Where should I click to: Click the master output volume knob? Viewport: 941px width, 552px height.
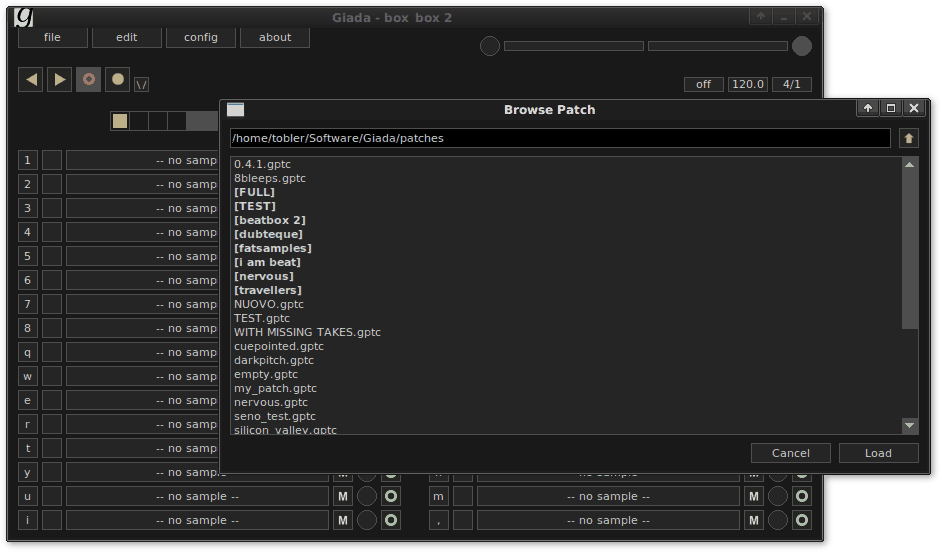[802, 46]
